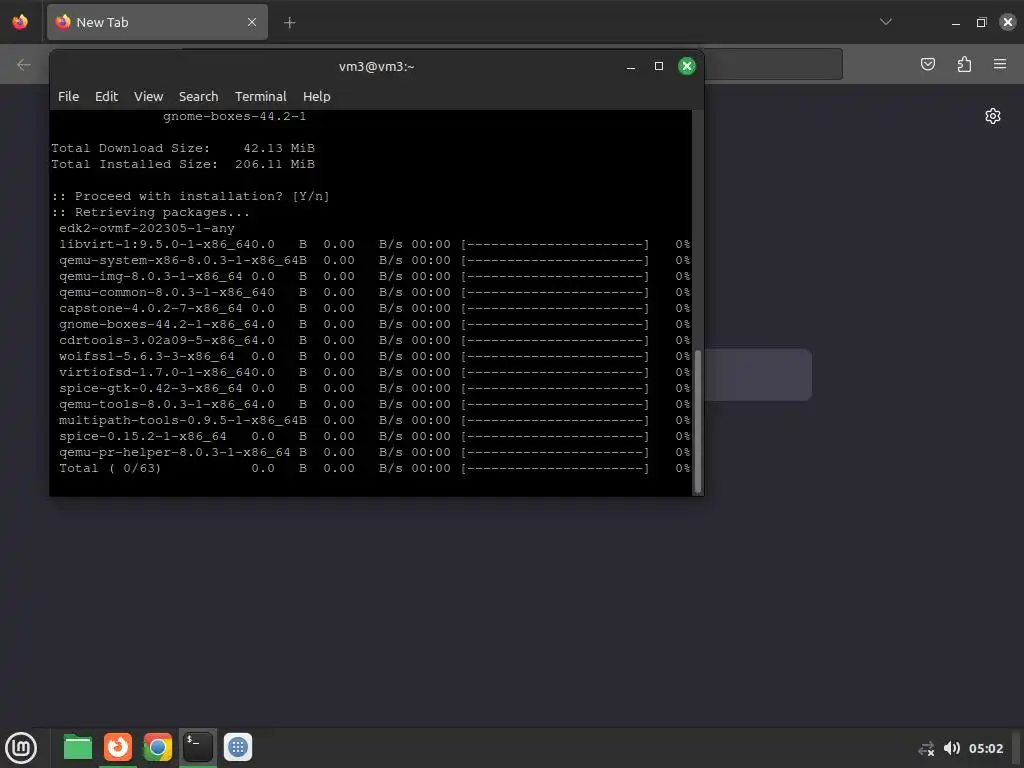Close the New Tab tab
Image resolution: width=1024 pixels, height=768 pixels.
tap(252, 22)
